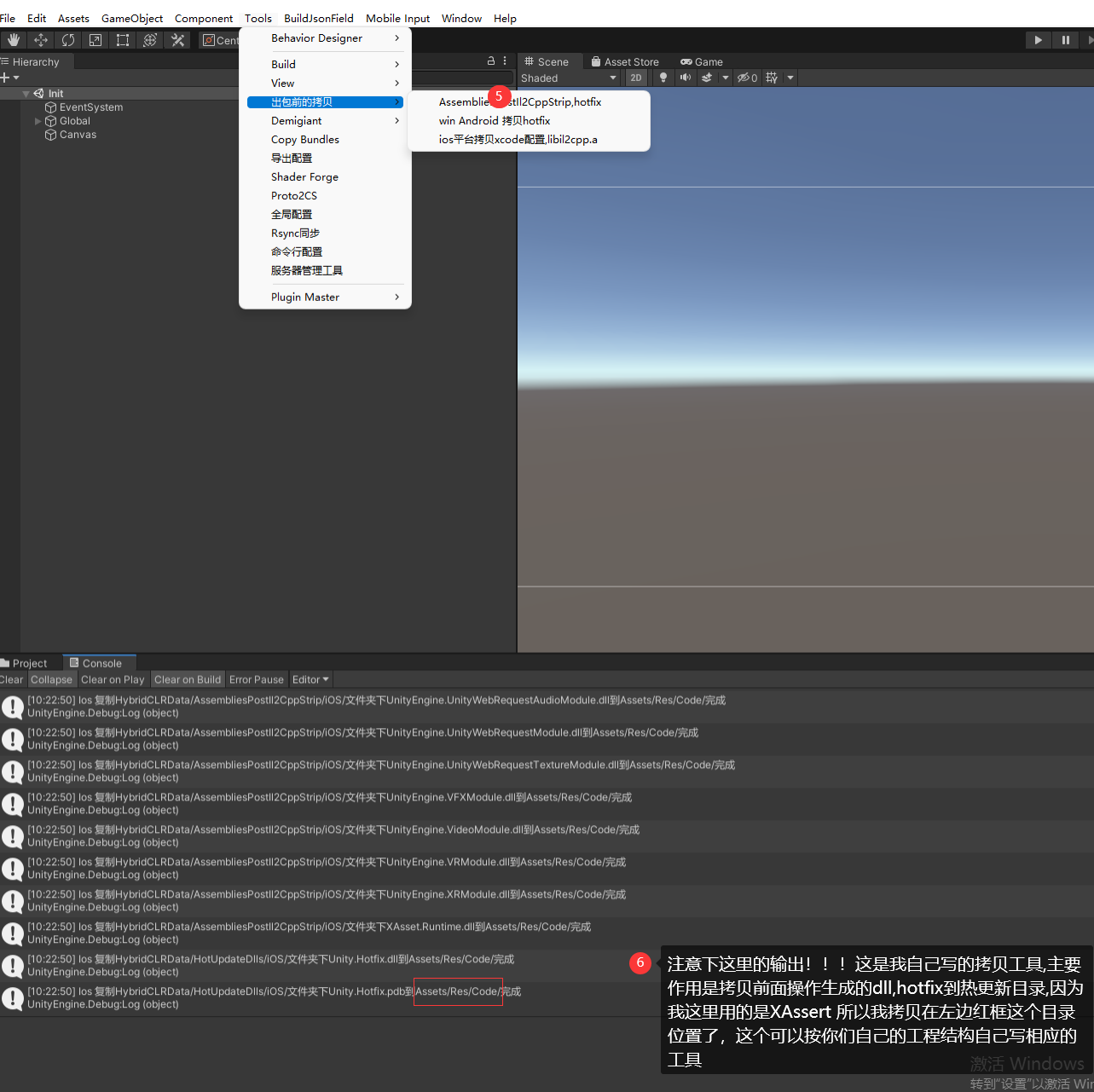Choose Rsync同步 menu entry

[325, 234]
